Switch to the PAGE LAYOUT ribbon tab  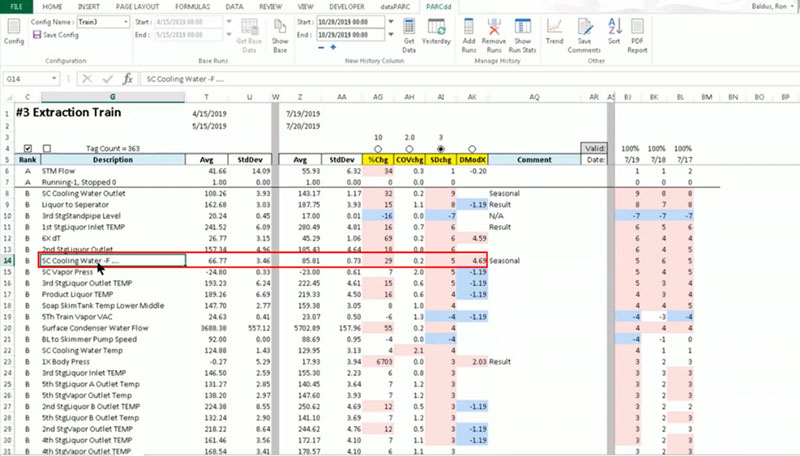[x=137, y=7]
